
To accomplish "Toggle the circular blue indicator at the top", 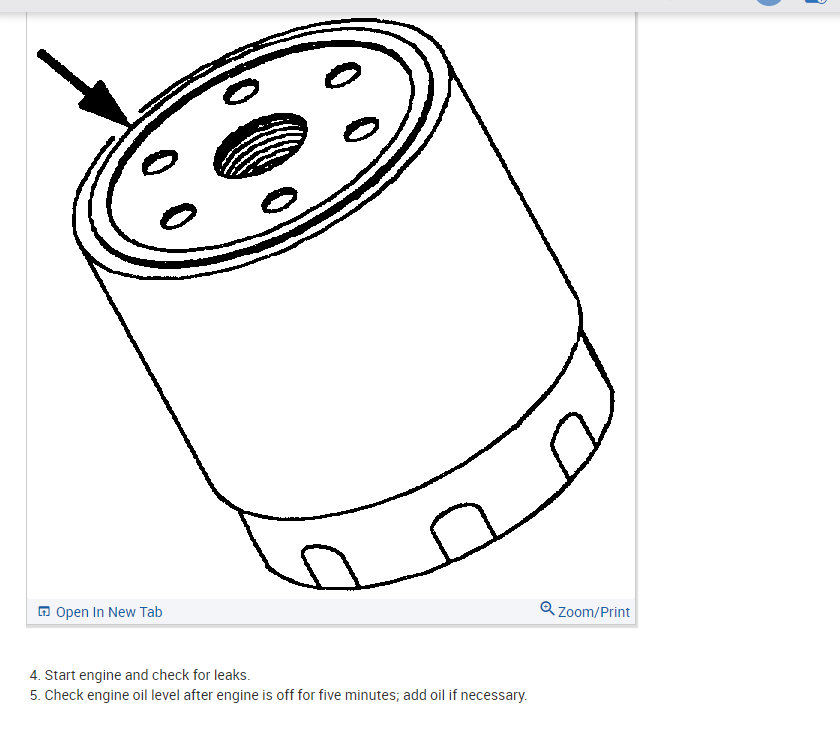I will [768, 3].
